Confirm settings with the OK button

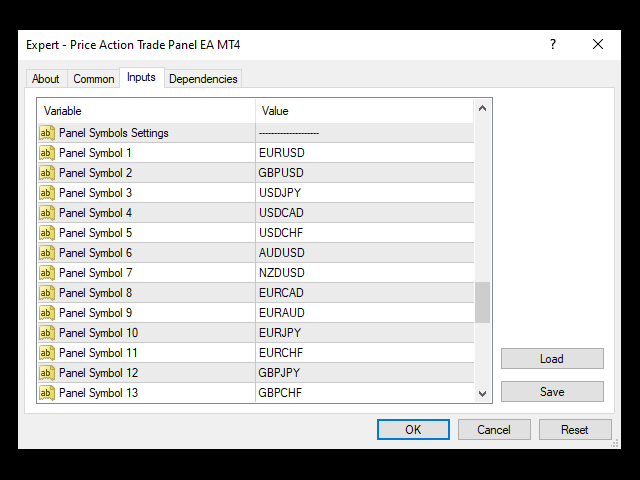pos(413,430)
